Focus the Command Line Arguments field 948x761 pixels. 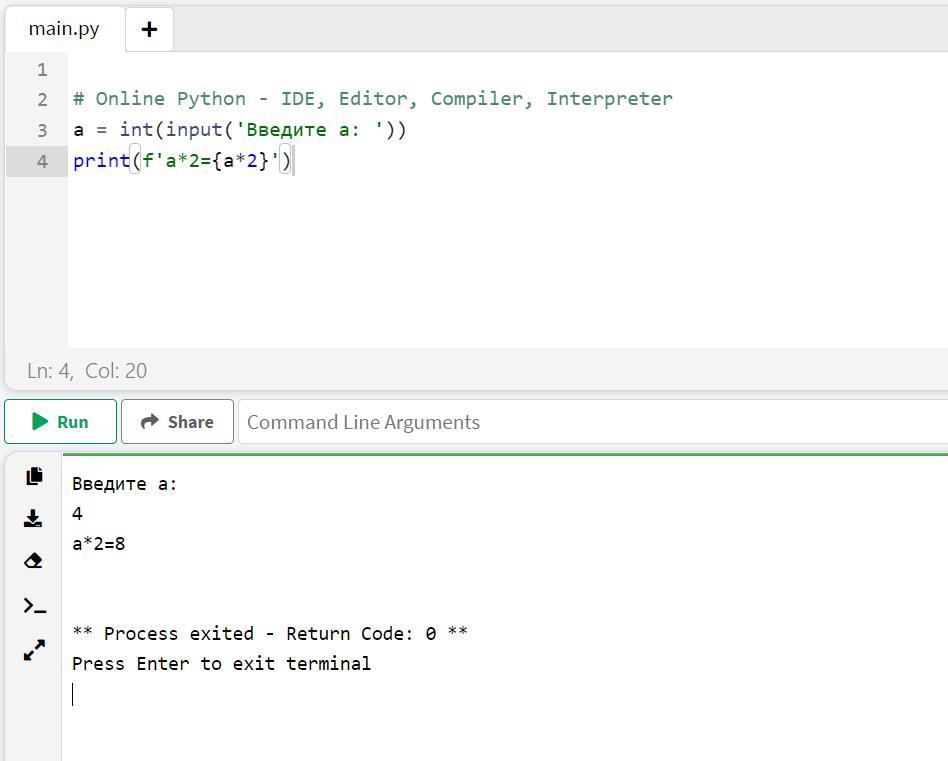click(592, 421)
